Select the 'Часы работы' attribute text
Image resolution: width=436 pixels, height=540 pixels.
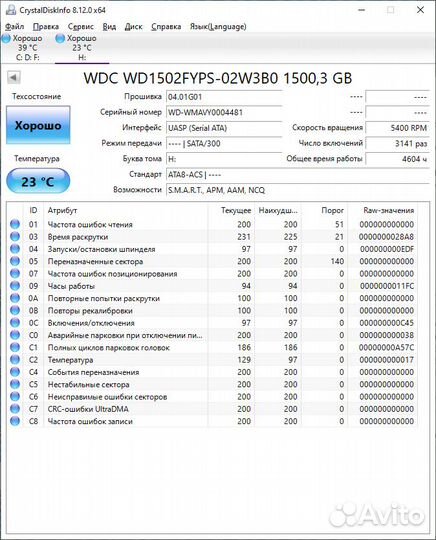click(x=71, y=286)
